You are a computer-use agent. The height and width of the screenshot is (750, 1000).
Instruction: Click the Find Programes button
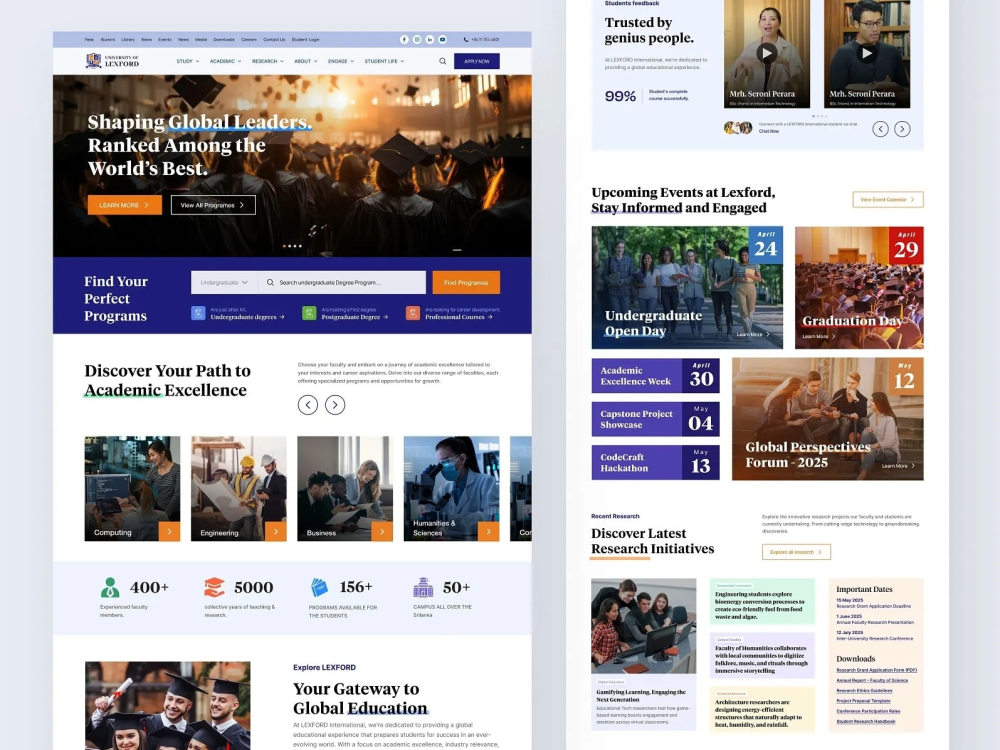(x=466, y=283)
